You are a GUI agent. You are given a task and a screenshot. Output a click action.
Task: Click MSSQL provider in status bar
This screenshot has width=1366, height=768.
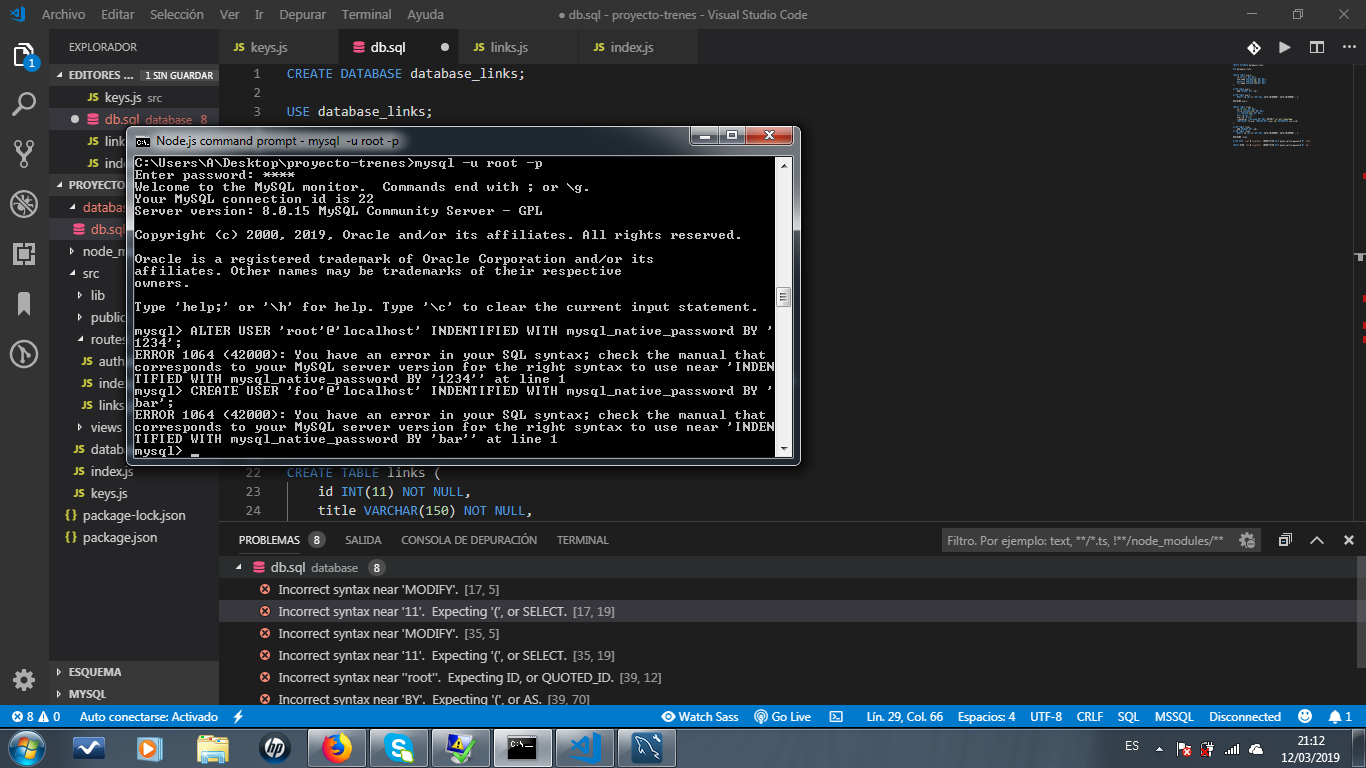[1174, 717]
